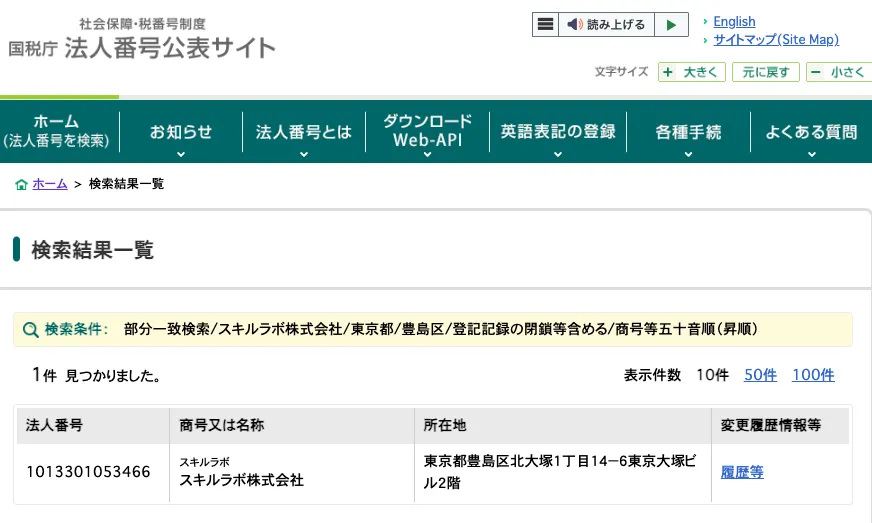
Task: Reset font size with 元に戻す button
Action: (x=766, y=72)
